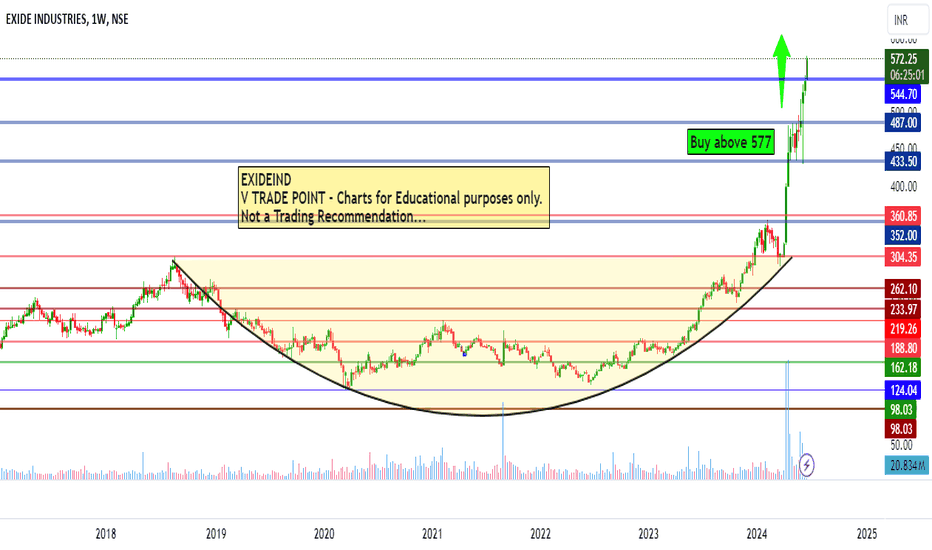The height and width of the screenshot is (550, 932).
Task: Click the green 98.03 price label
Action: [x=900, y=409]
